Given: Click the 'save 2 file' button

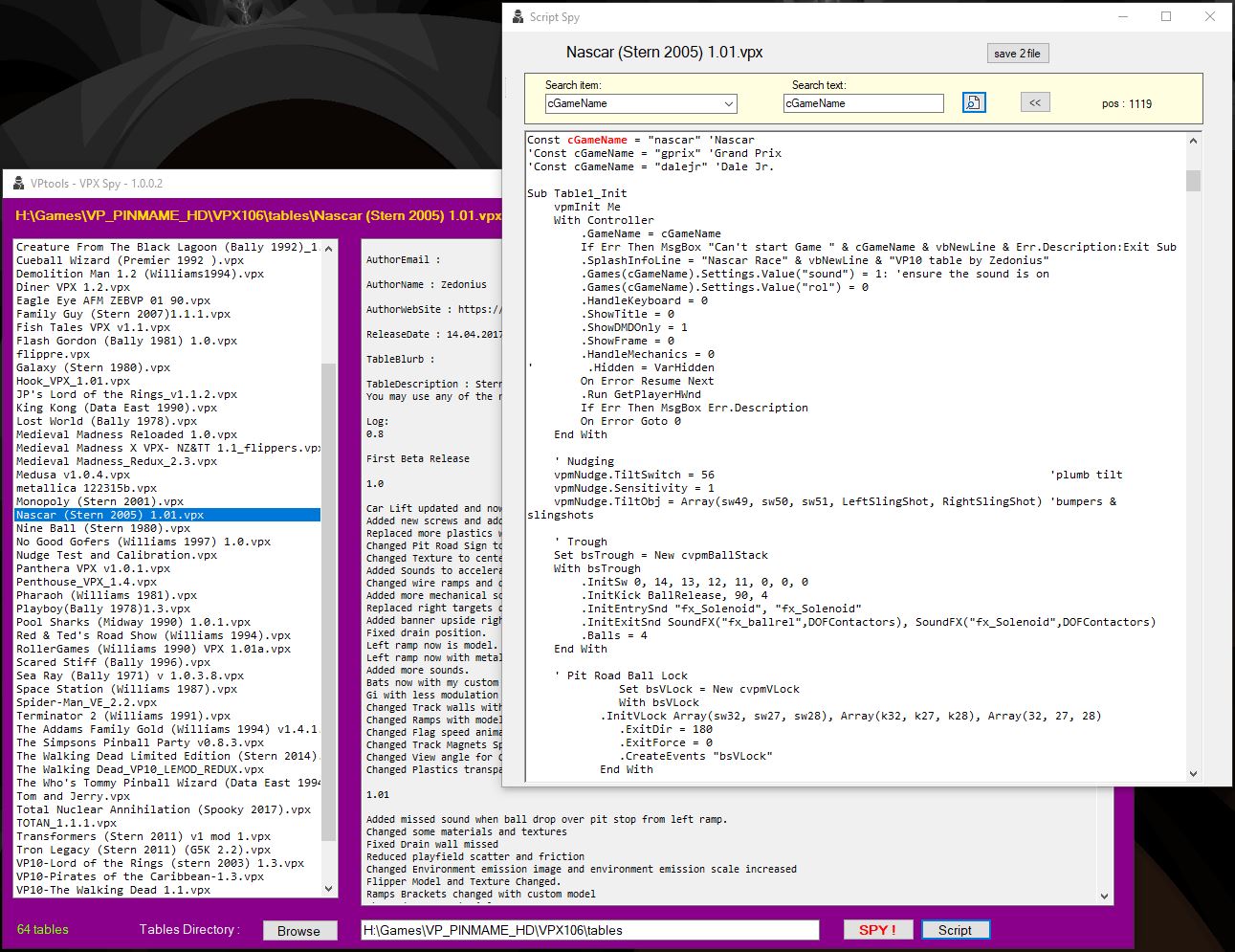Looking at the screenshot, I should coord(1017,54).
